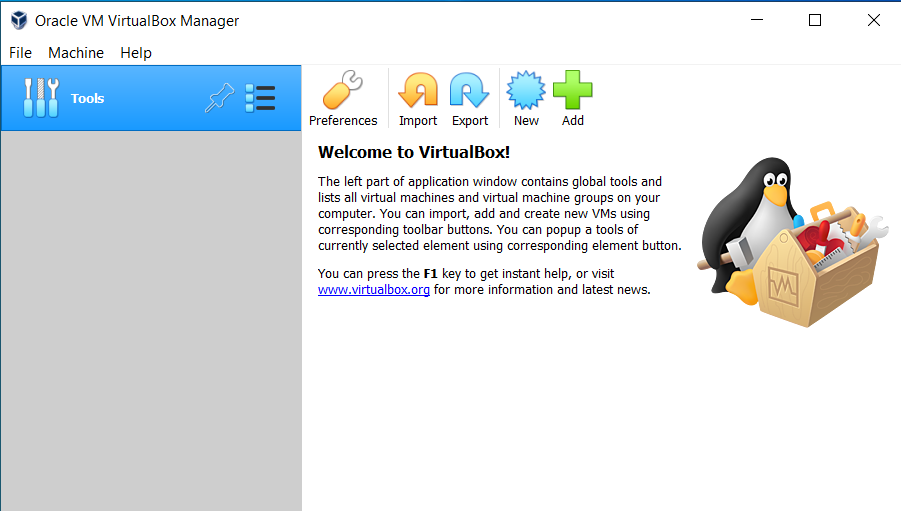Click the VirtualBox cube icon in title bar
Viewport: 901px width, 511px height.
(18, 20)
